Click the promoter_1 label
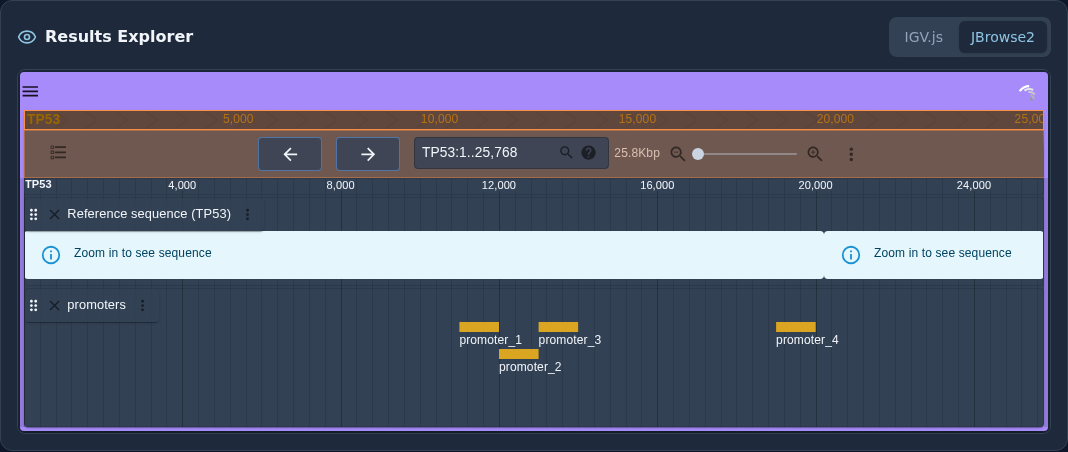Image resolution: width=1068 pixels, height=452 pixels. tap(490, 340)
